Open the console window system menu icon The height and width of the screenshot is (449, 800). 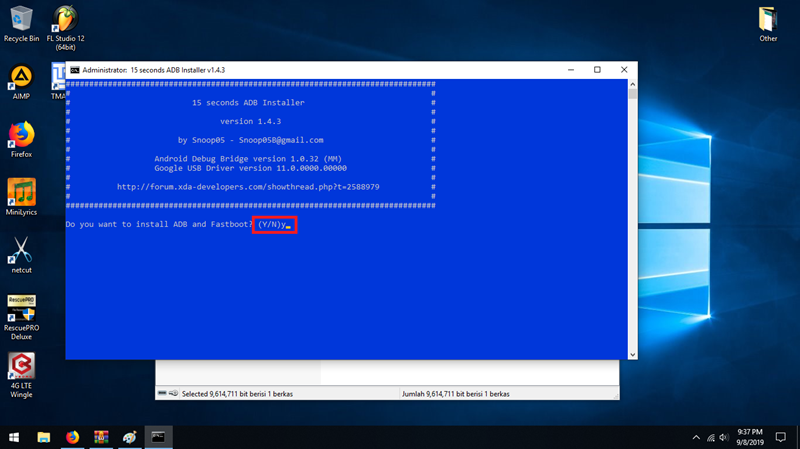(x=75, y=70)
